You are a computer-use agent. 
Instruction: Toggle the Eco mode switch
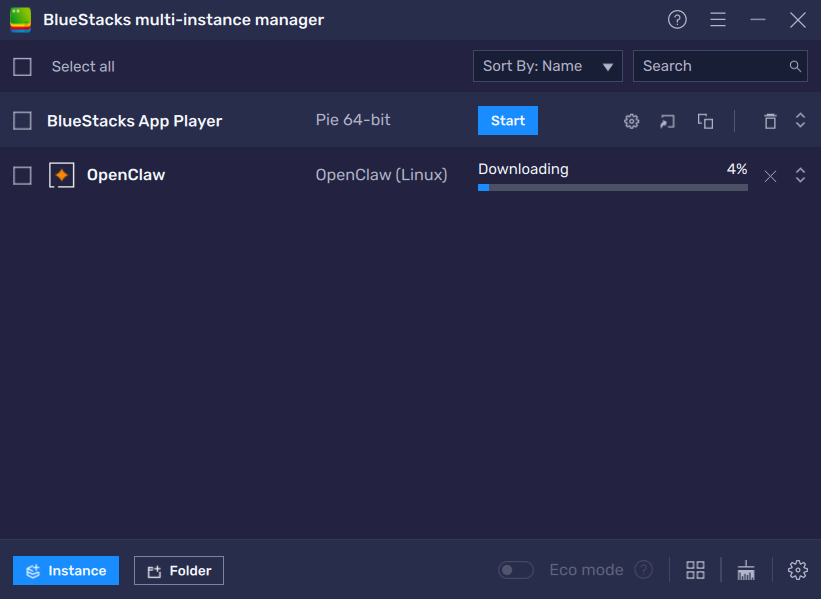coord(516,570)
